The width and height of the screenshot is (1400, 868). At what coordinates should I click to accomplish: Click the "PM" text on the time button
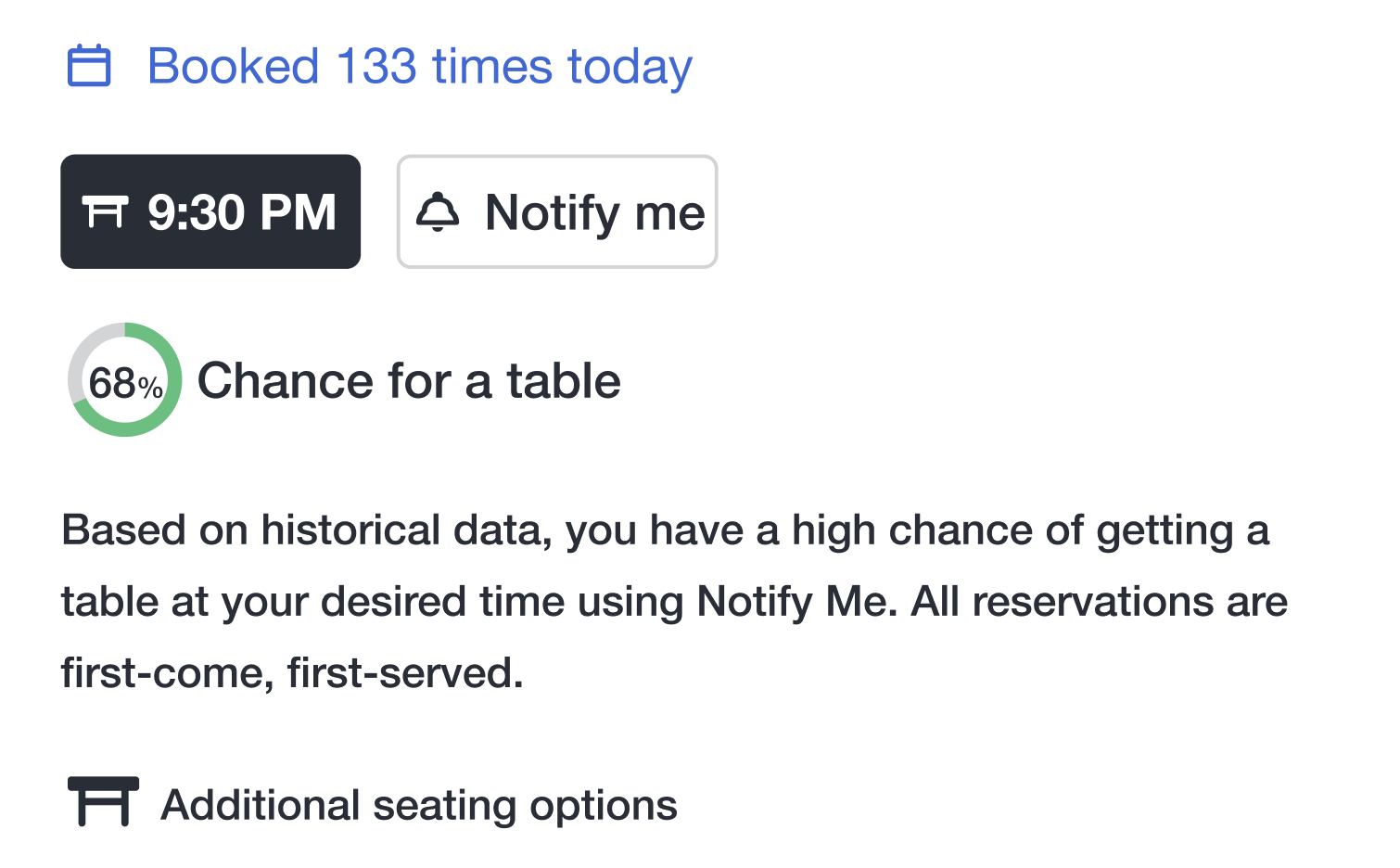(x=298, y=212)
